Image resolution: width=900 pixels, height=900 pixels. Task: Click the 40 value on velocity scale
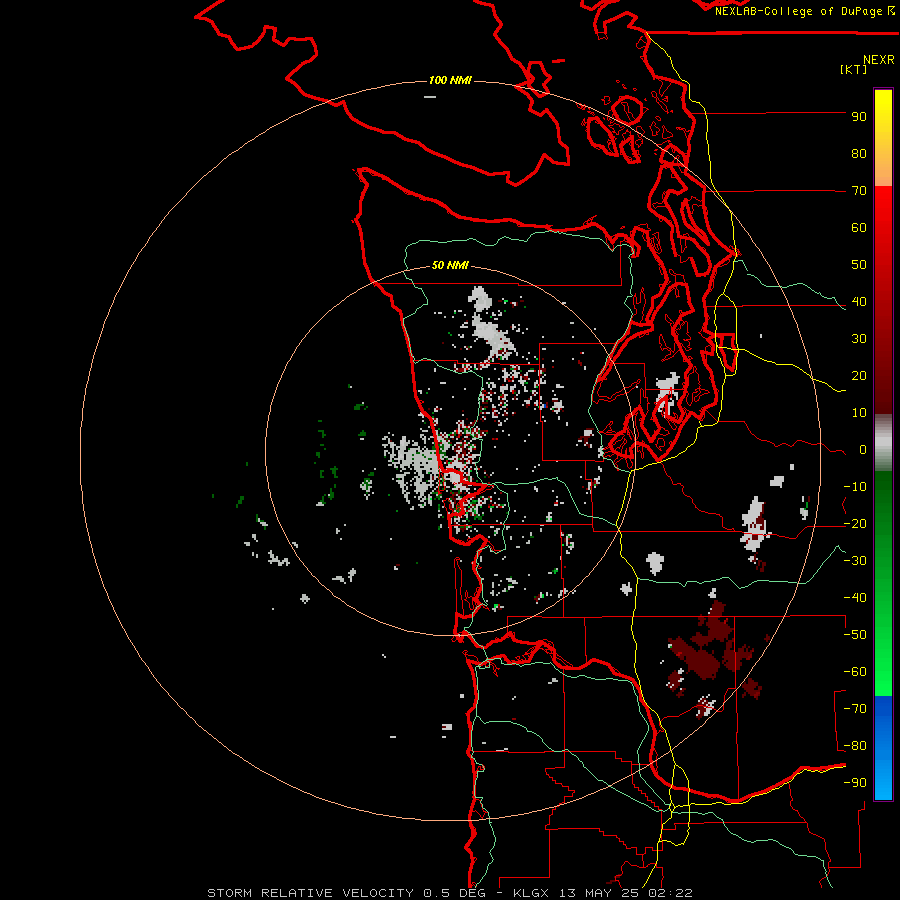(859, 302)
